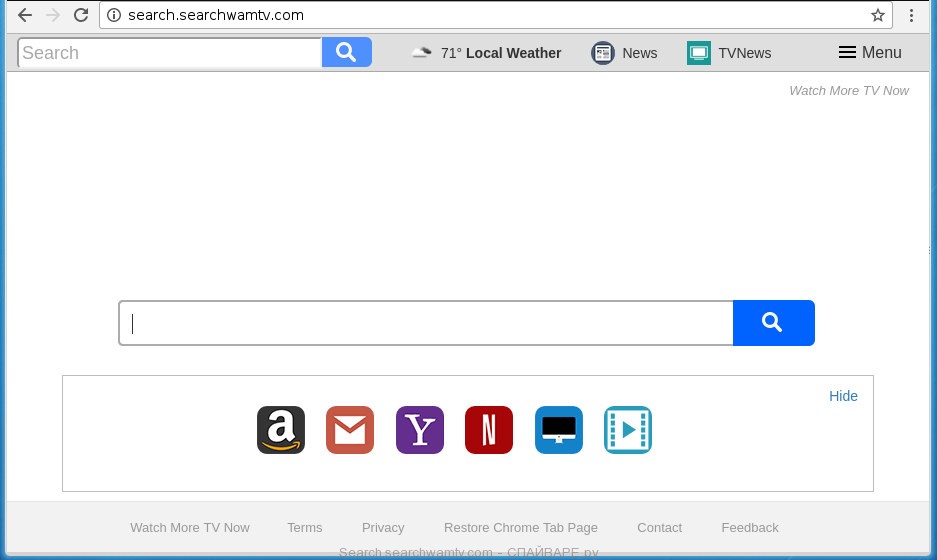Viewport: 937px width, 560px height.
Task: Open the Netflix shortcut icon
Action: click(489, 430)
